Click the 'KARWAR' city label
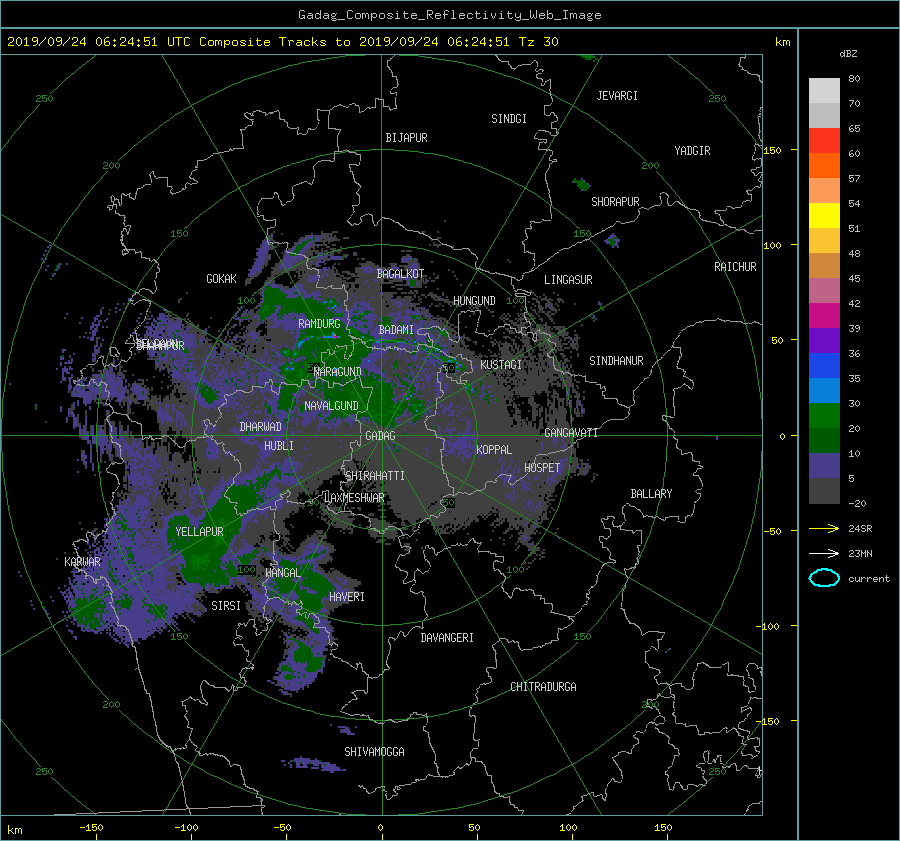The image size is (900, 841). [x=82, y=562]
